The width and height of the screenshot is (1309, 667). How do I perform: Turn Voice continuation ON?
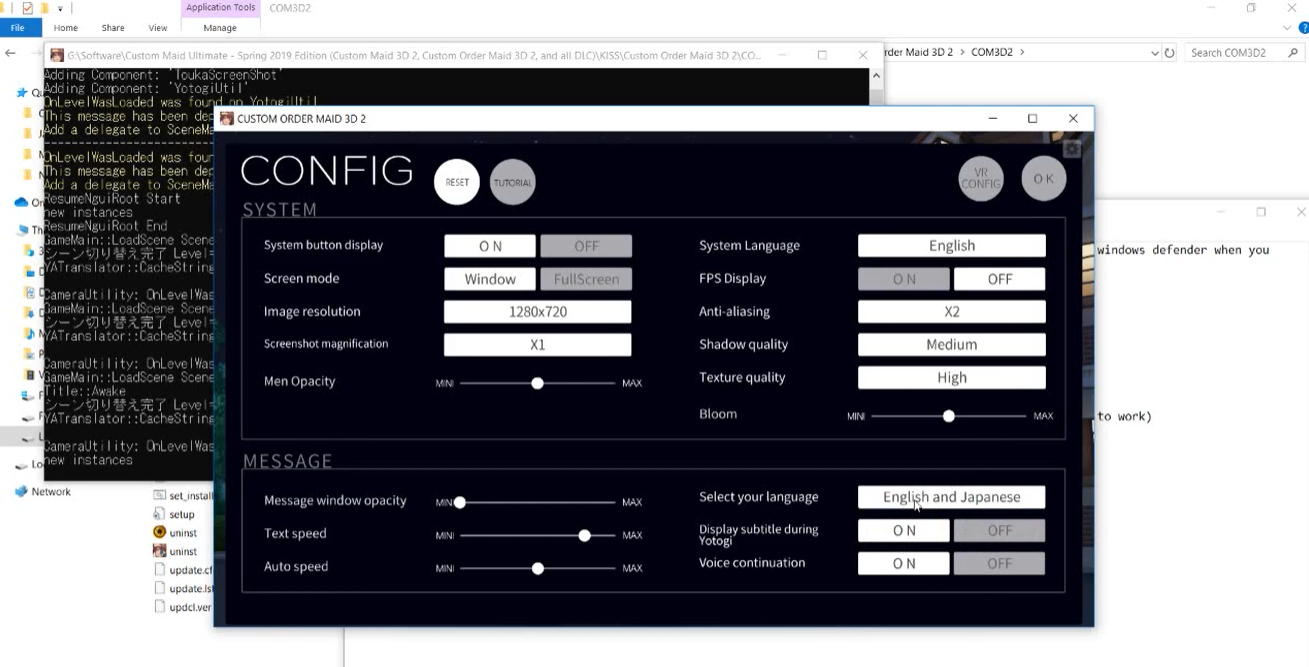pyautogui.click(x=904, y=564)
